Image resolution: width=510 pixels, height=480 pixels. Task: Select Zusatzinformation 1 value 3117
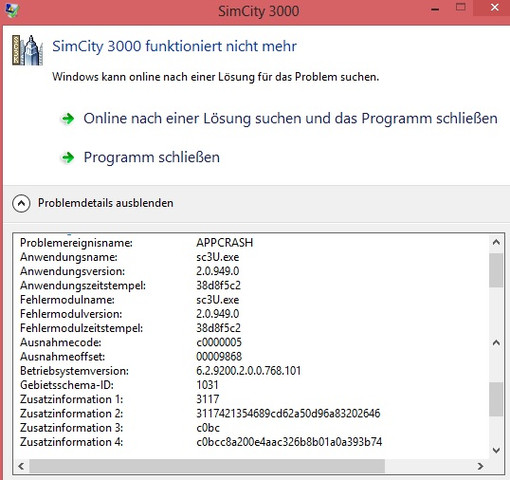(208, 399)
